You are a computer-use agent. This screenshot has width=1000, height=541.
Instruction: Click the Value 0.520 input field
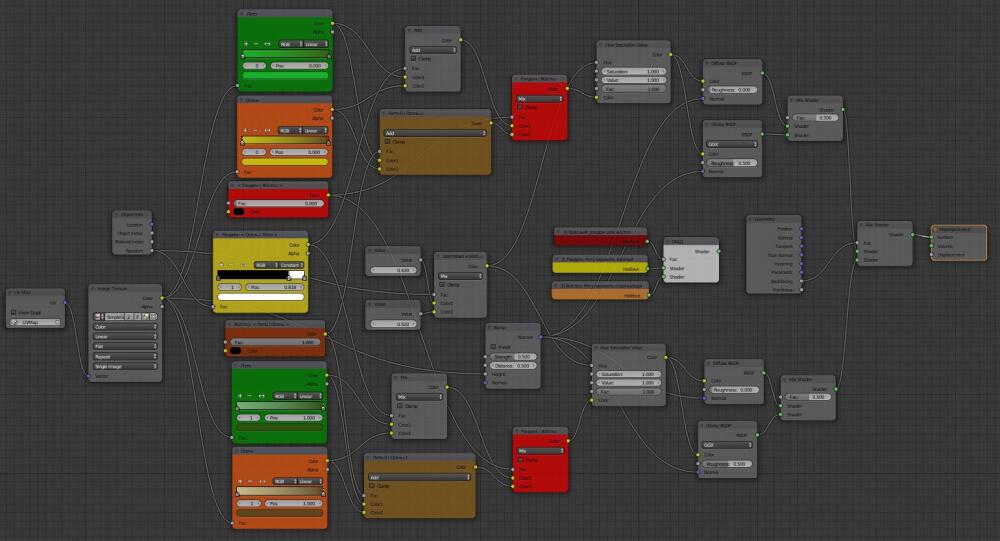394,324
